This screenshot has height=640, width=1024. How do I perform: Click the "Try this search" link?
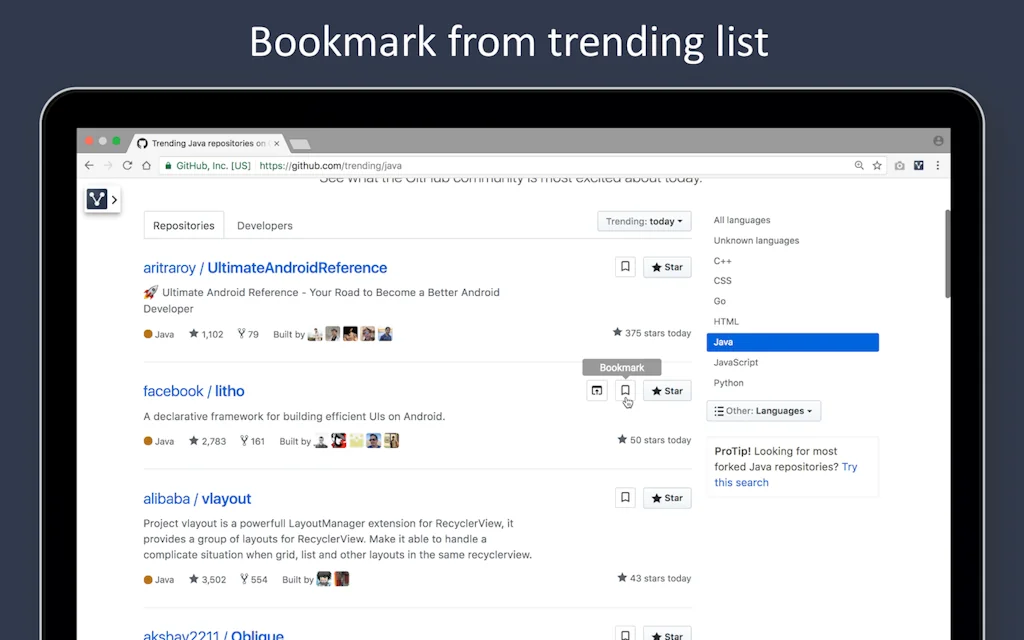(741, 482)
